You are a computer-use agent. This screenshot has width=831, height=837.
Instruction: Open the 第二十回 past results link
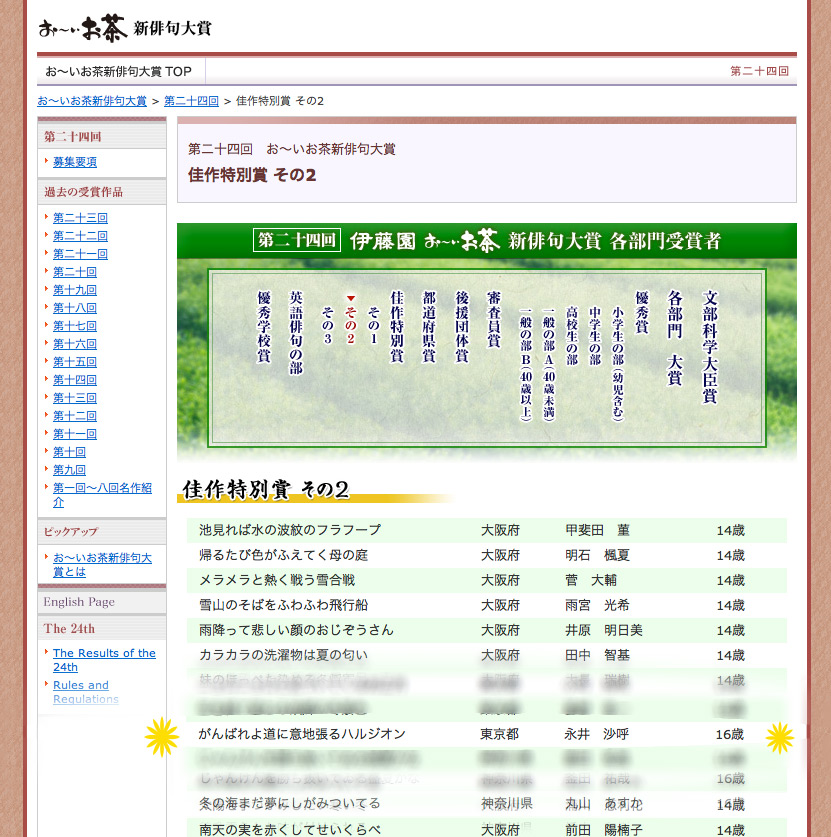(x=75, y=272)
